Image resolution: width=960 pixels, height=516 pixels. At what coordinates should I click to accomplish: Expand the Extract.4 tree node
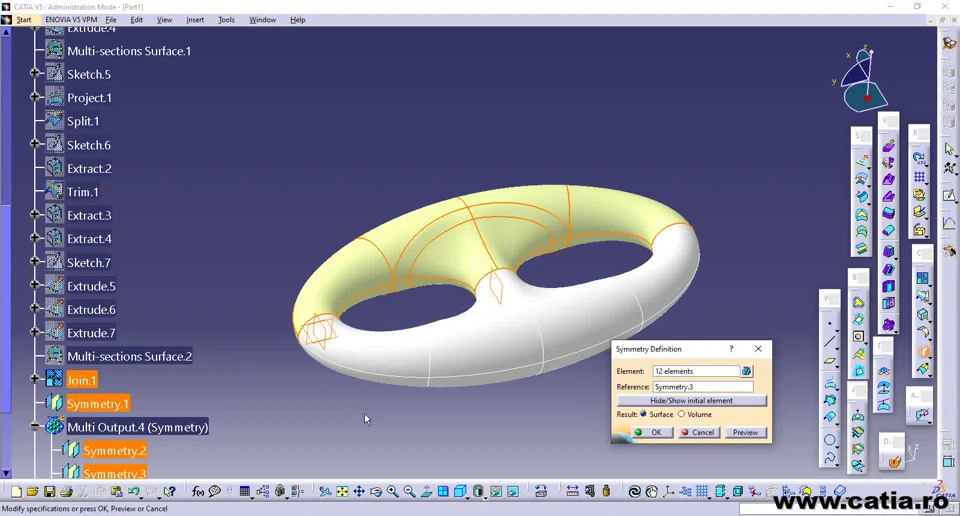(x=35, y=237)
